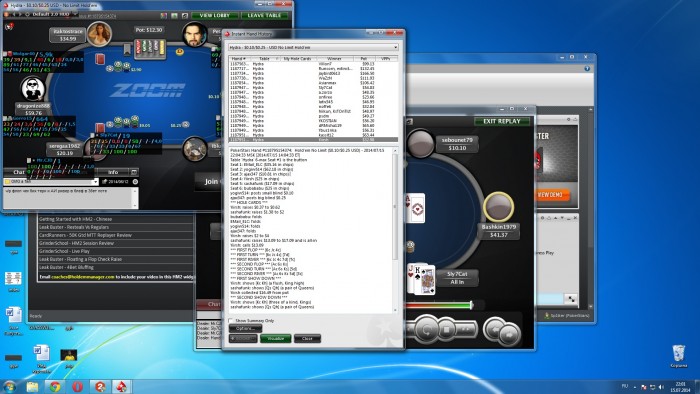Screen dimensions: 700x394
Task: Step to next action with right arrow
Action: point(509,334)
